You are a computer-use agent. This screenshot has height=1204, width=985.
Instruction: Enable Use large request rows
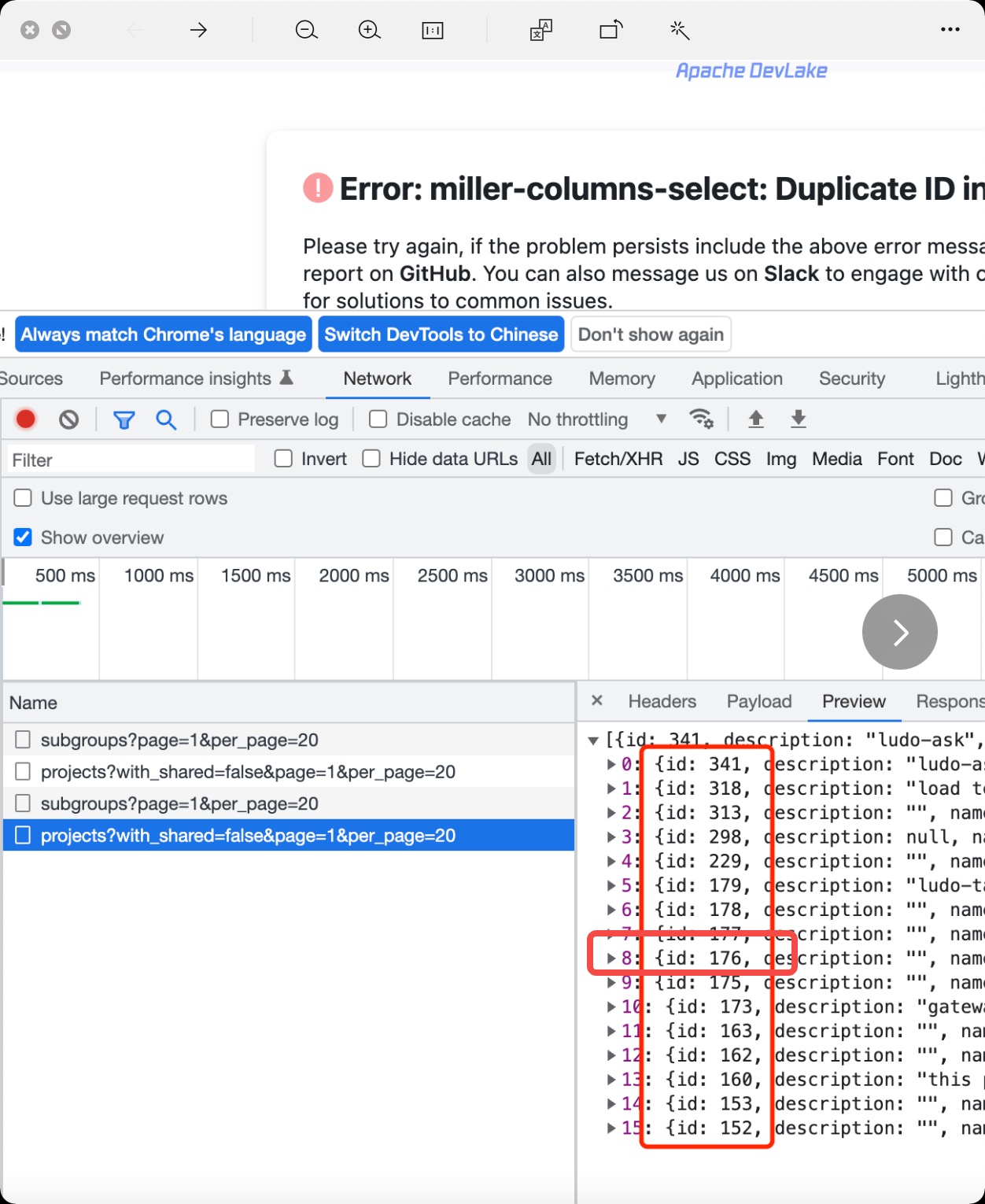[23, 498]
